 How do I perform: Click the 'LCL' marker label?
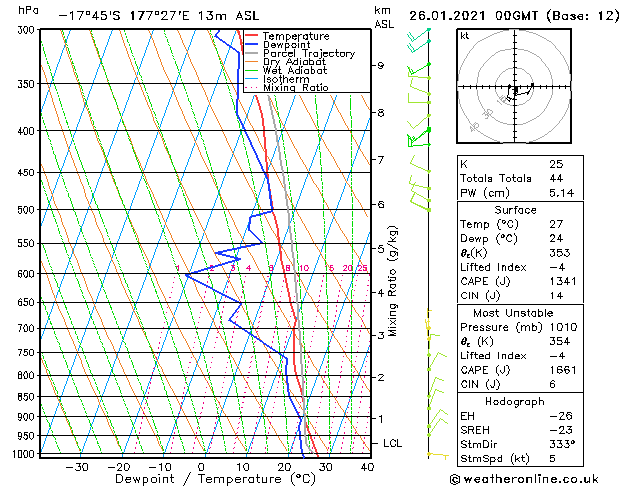(x=392, y=443)
